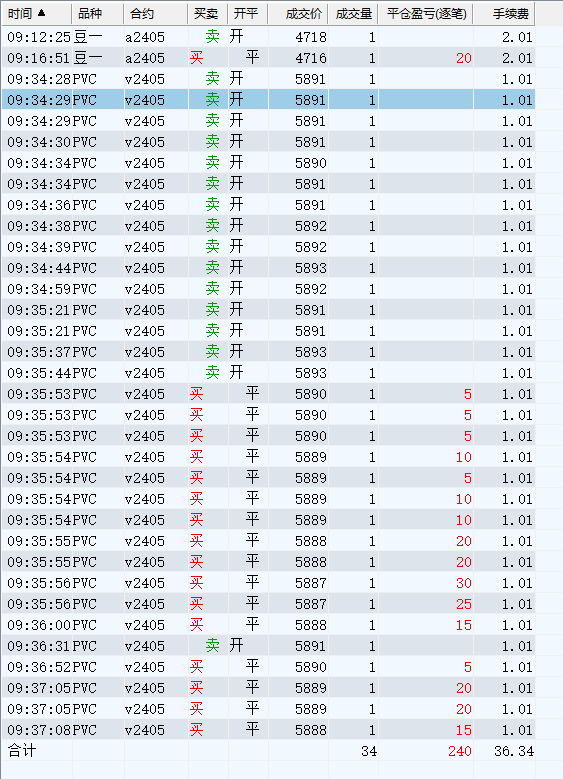563x779 pixels.
Task: Select the 09:16:51 豆一 buy close row
Action: (268, 58)
